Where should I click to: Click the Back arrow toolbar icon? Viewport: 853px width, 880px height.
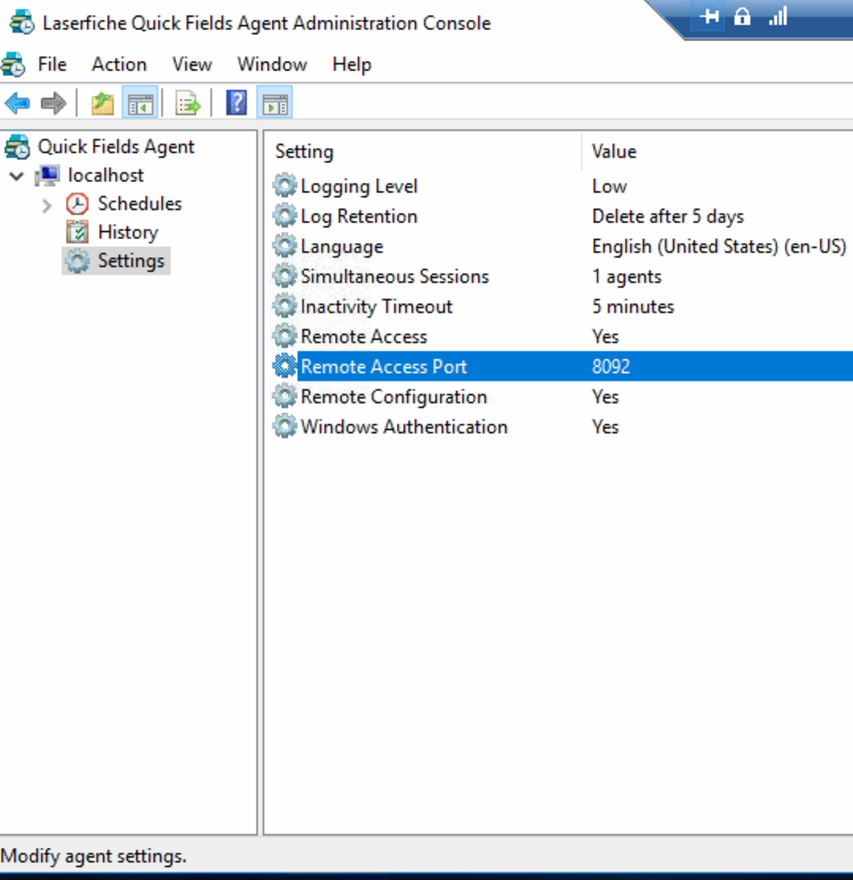17,103
